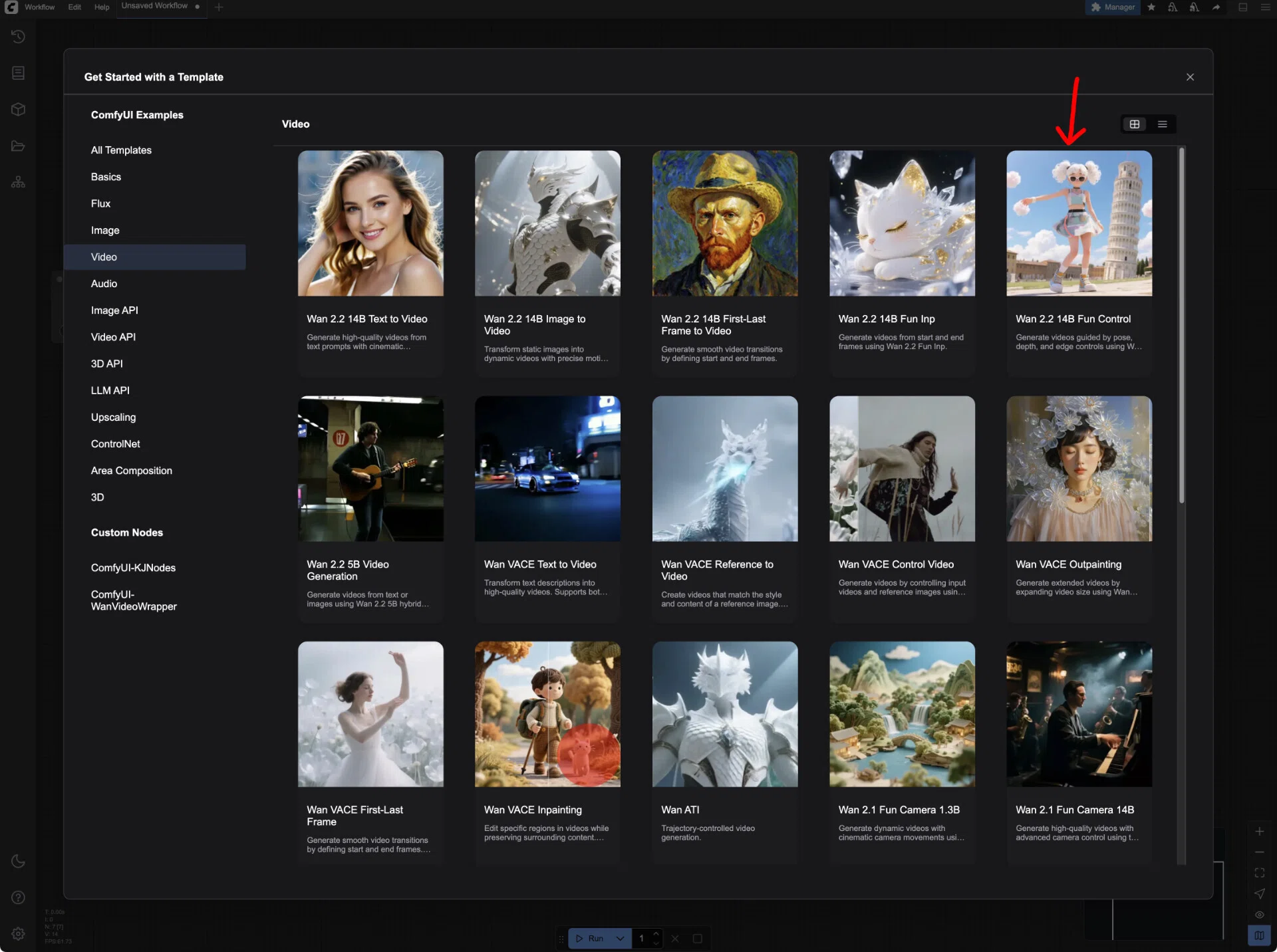Zoom out with the canvas minus icon
Image resolution: width=1277 pixels, height=952 pixels.
click(x=1260, y=852)
